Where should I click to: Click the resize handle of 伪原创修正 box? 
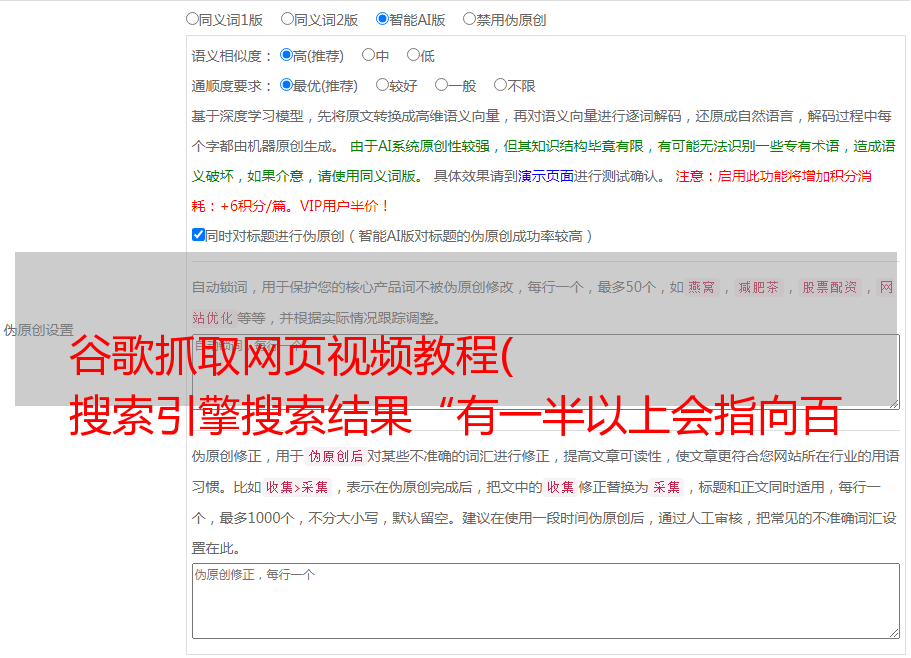pyautogui.click(x=893, y=632)
